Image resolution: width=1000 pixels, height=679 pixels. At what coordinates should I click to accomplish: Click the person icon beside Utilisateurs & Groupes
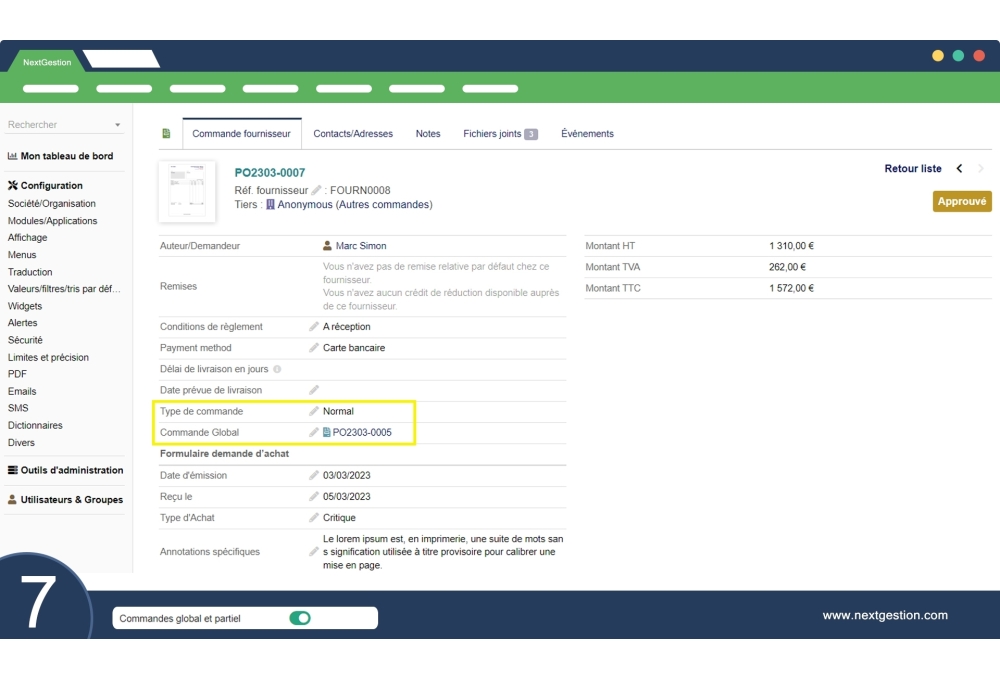click(x=11, y=499)
